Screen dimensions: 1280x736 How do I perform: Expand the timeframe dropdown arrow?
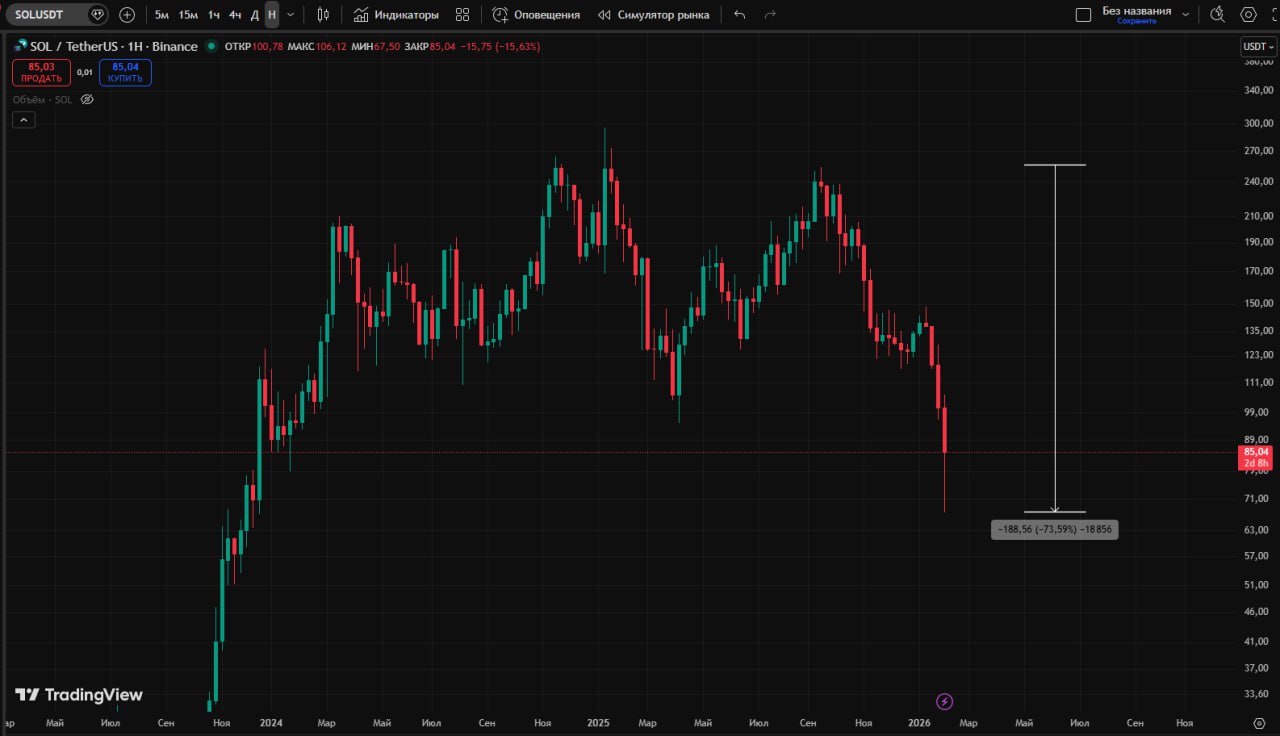pos(291,15)
